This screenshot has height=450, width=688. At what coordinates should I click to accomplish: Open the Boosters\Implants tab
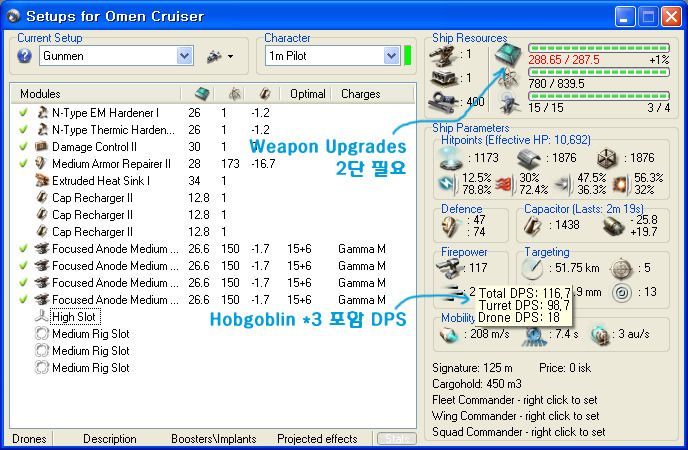coord(214,439)
